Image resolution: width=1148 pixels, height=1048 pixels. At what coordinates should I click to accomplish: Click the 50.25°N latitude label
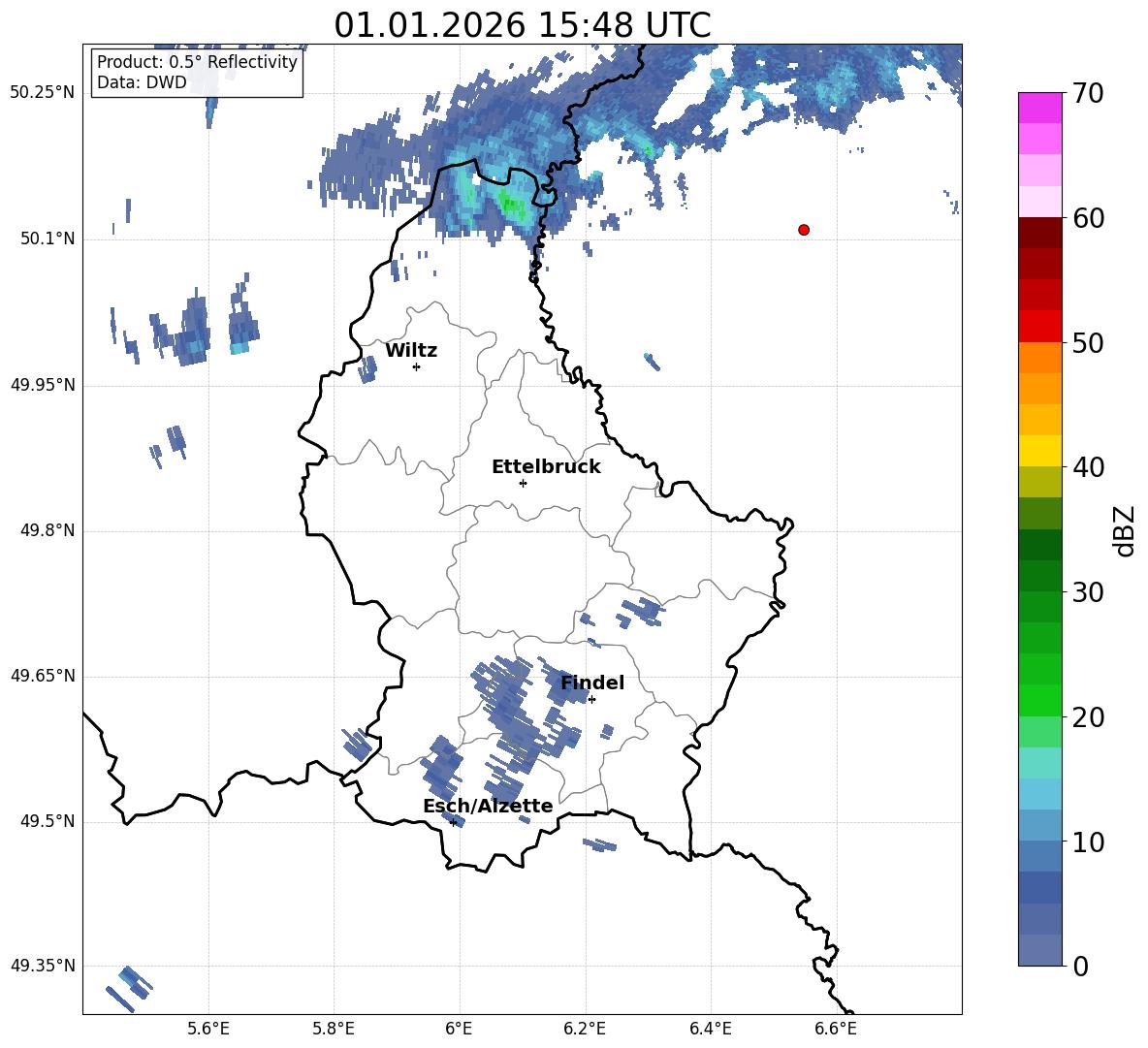pos(43,93)
